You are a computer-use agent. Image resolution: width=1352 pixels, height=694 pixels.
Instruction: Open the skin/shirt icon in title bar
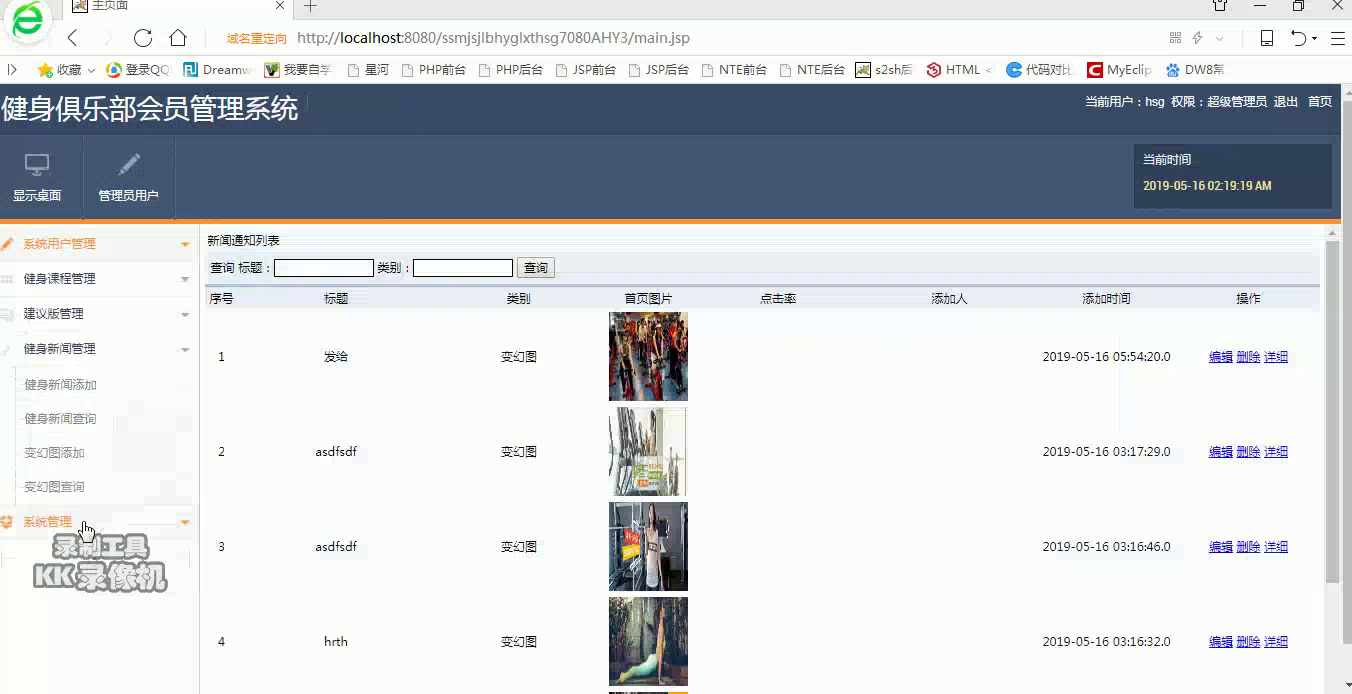point(1220,6)
